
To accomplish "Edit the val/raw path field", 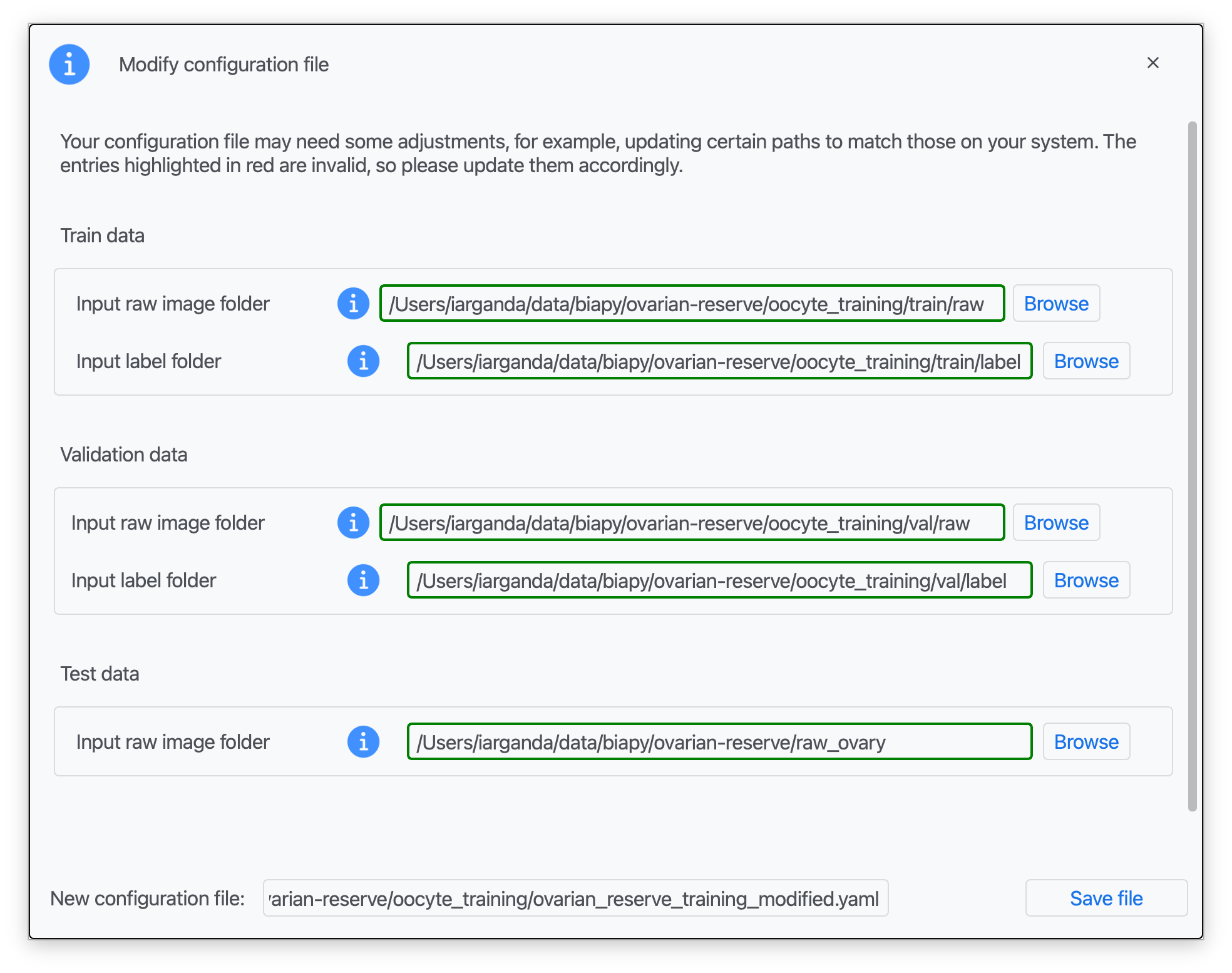I will click(x=692, y=523).
